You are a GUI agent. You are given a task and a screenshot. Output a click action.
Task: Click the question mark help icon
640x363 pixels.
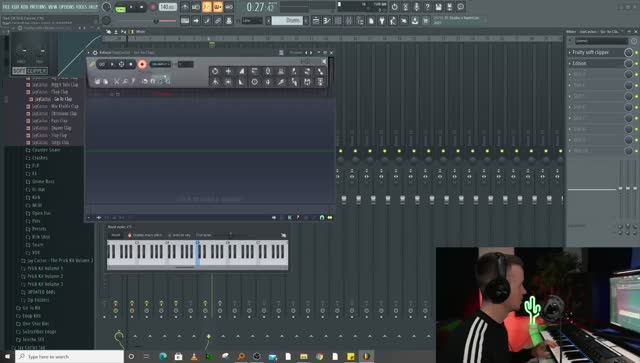click(x=427, y=7)
